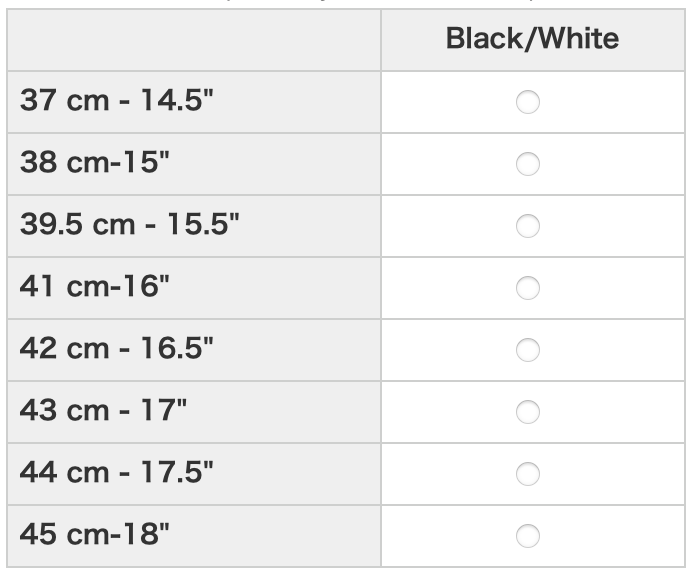
Task: Click the 45 cm-18" size label
Action: pyautogui.click(x=95, y=535)
